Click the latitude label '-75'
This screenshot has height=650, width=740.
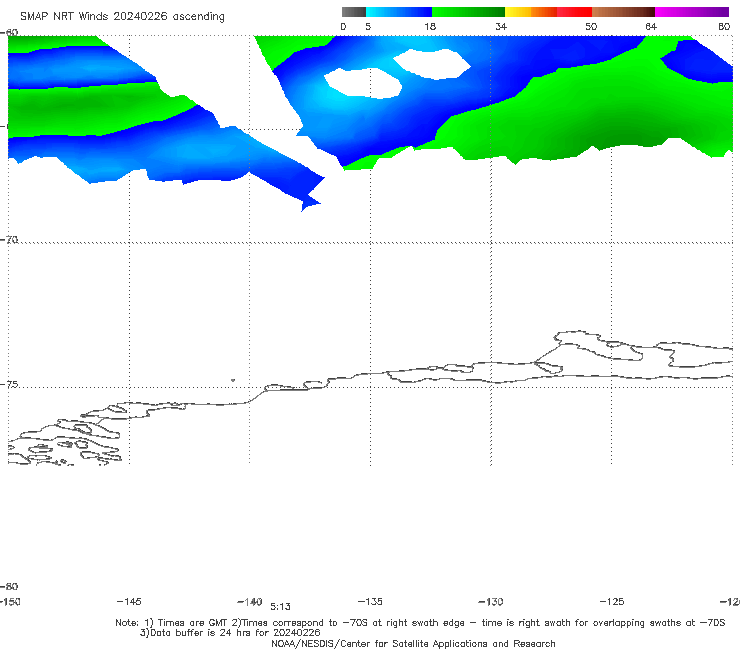click(9, 384)
